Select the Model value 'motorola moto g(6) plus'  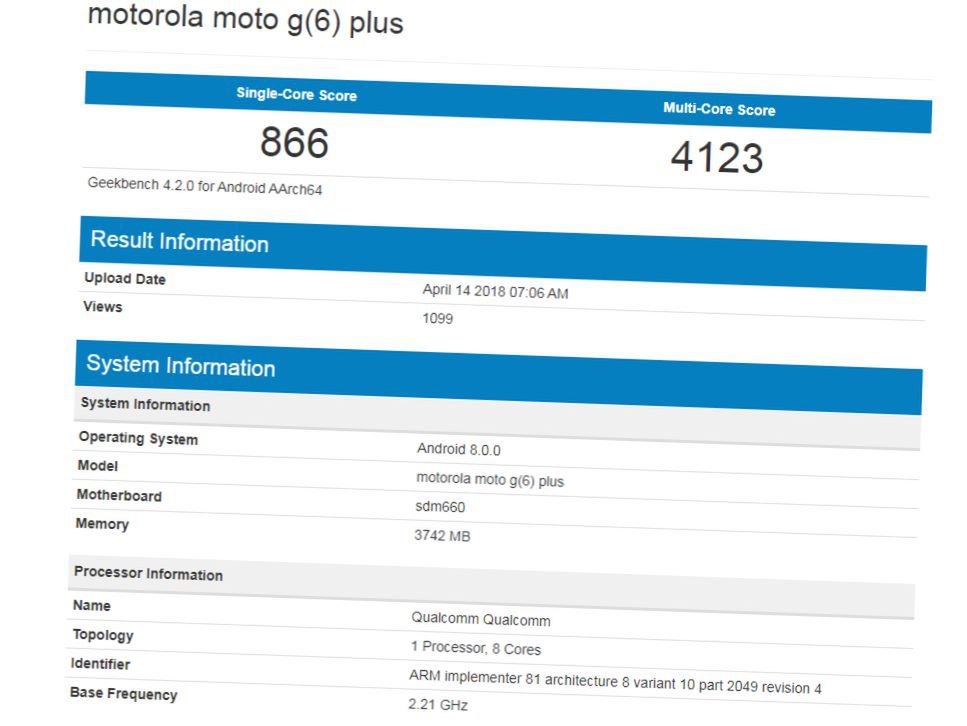pos(490,479)
